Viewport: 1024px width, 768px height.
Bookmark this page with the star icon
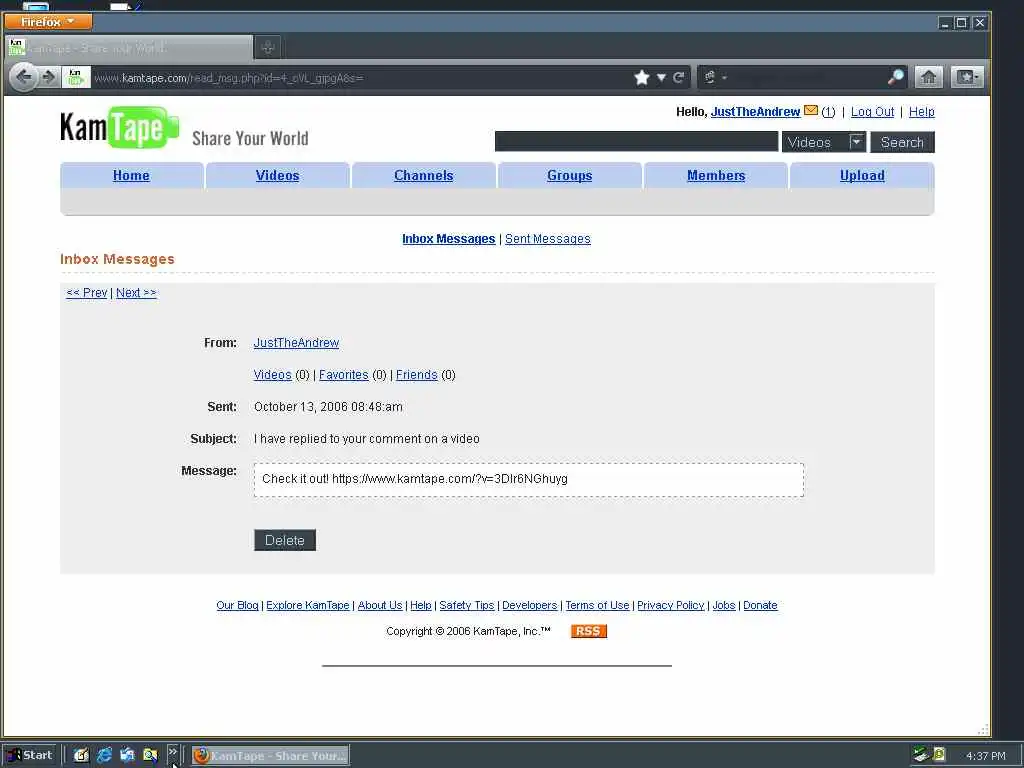click(642, 78)
